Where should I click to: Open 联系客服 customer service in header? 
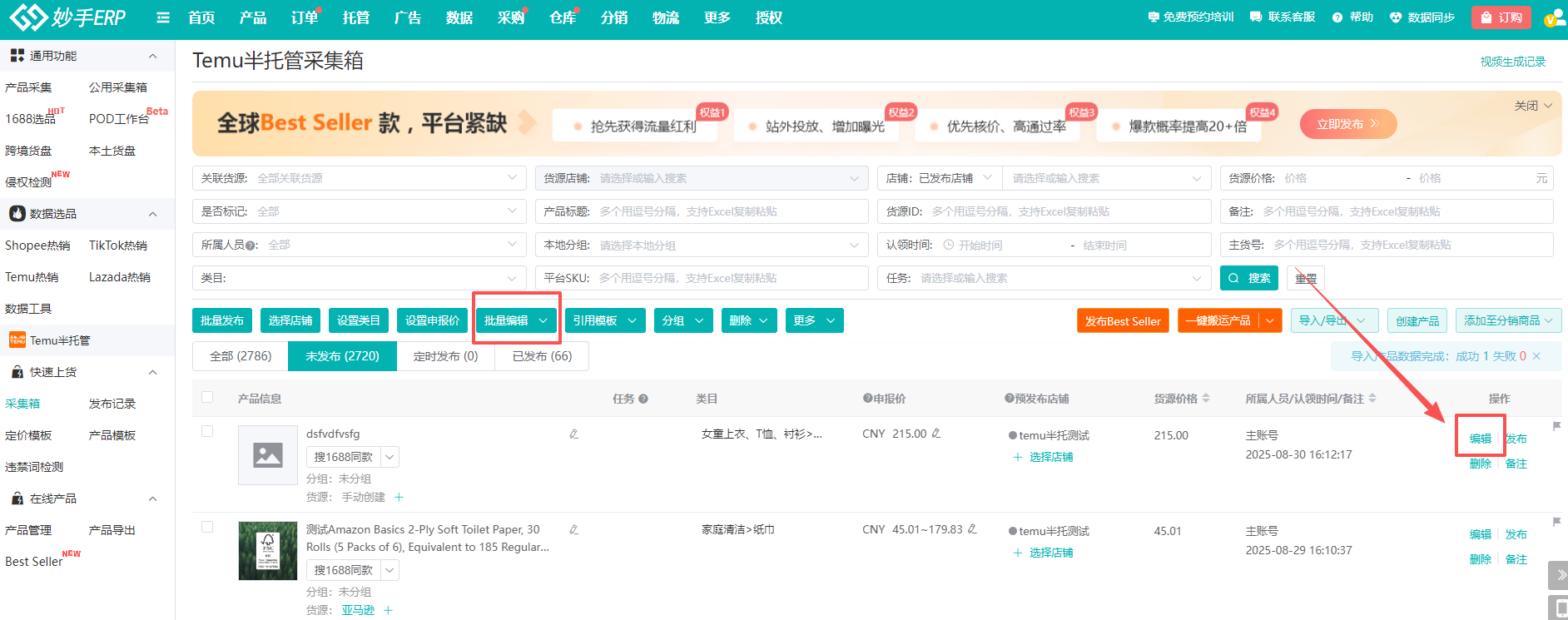pos(1283,17)
